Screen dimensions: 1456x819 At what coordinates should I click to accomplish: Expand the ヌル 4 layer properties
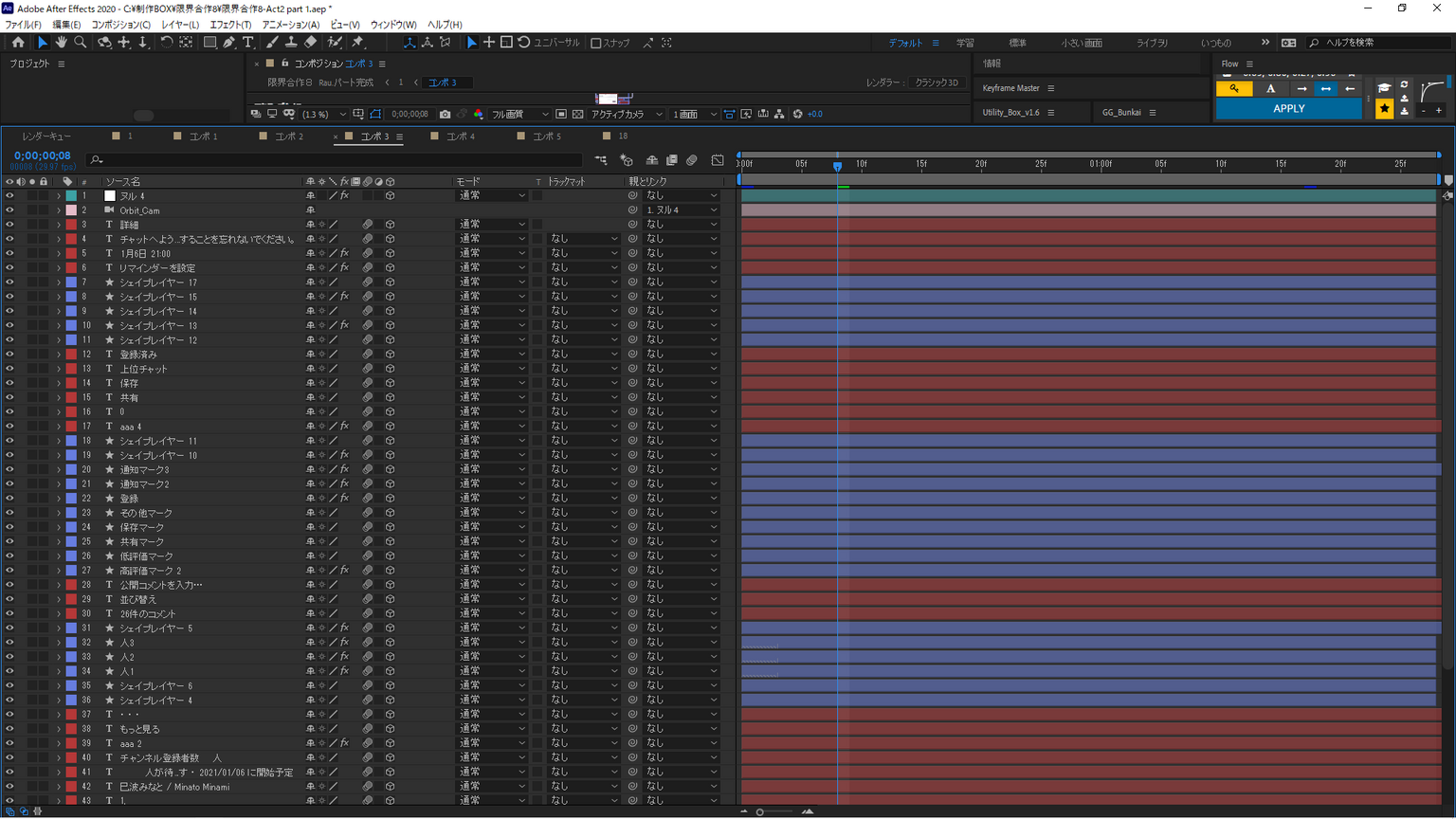click(58, 196)
